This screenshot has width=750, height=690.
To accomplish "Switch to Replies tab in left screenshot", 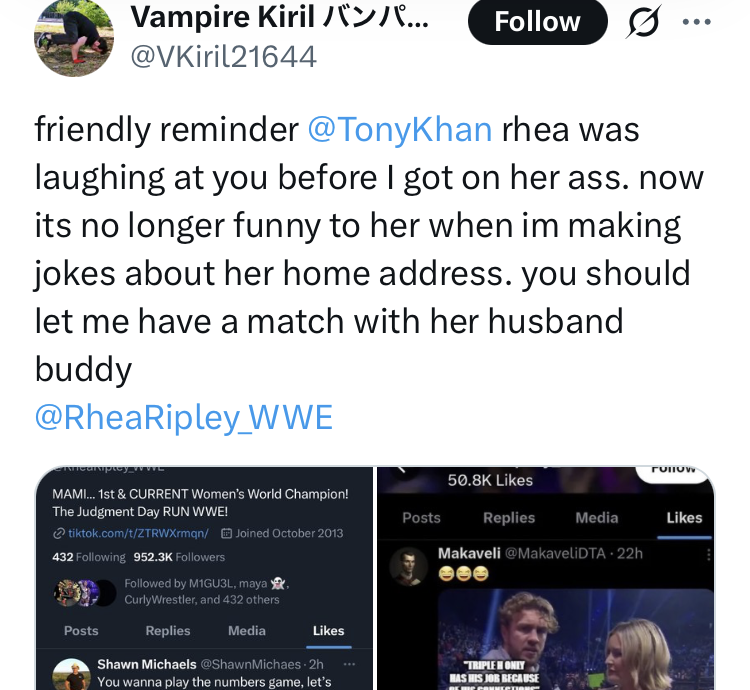I will (x=168, y=631).
